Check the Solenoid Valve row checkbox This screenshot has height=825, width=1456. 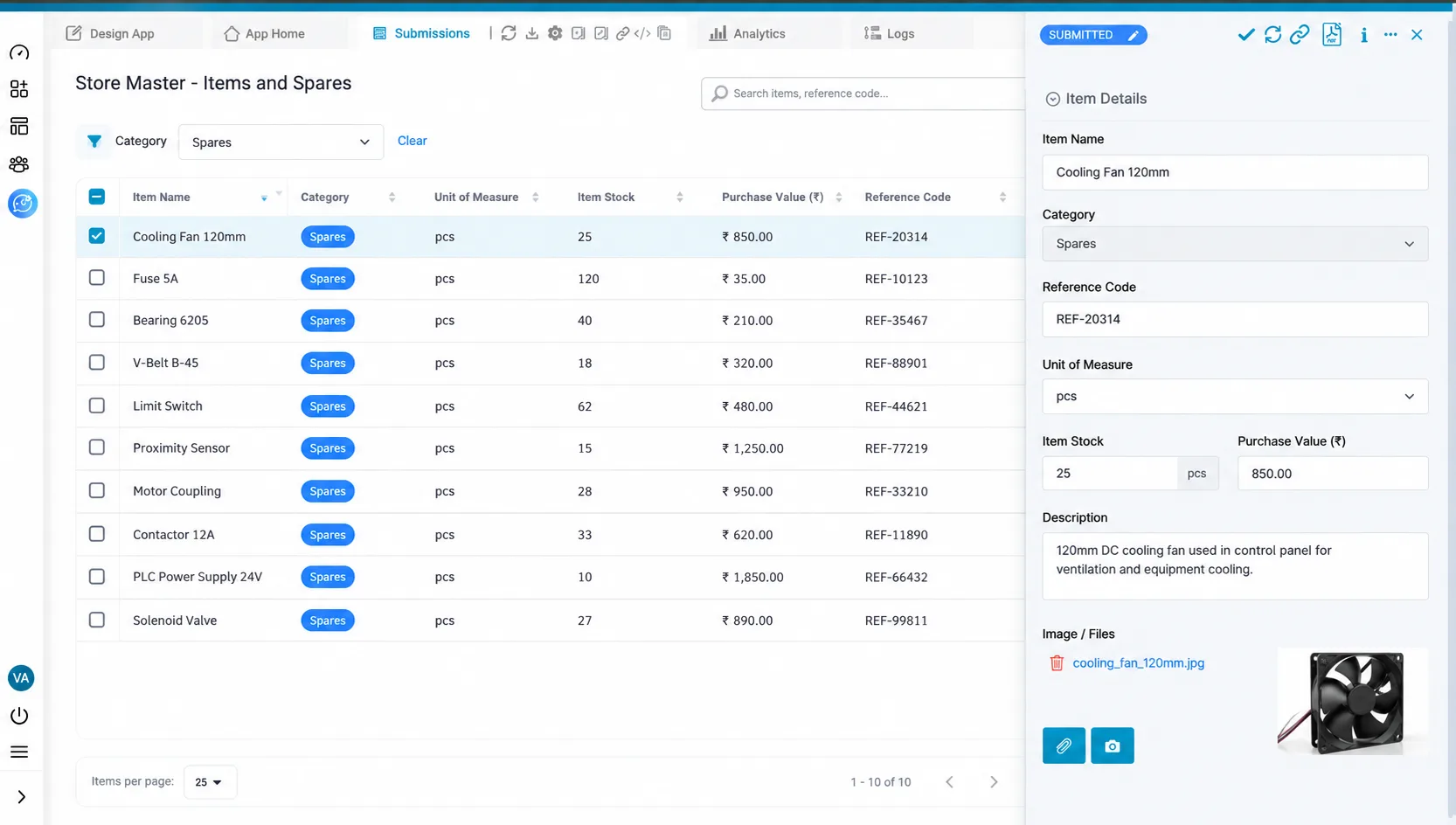pyautogui.click(x=97, y=620)
